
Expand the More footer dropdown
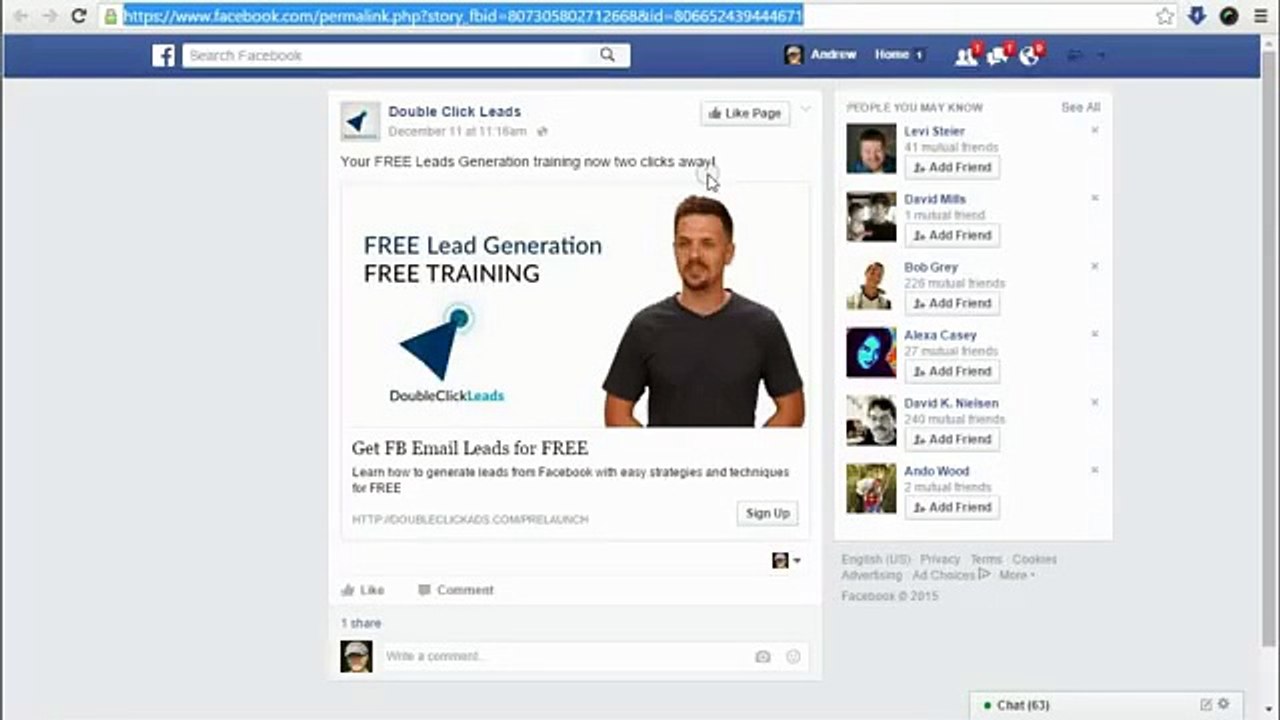tap(1016, 575)
